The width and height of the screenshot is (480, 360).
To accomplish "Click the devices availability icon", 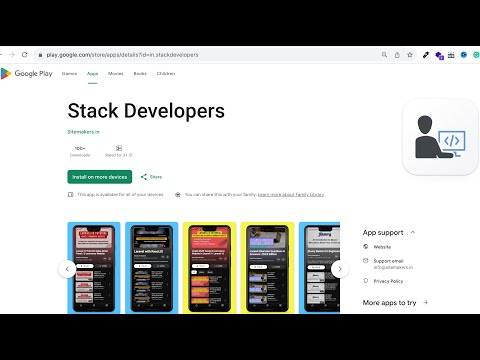I will tap(70, 194).
